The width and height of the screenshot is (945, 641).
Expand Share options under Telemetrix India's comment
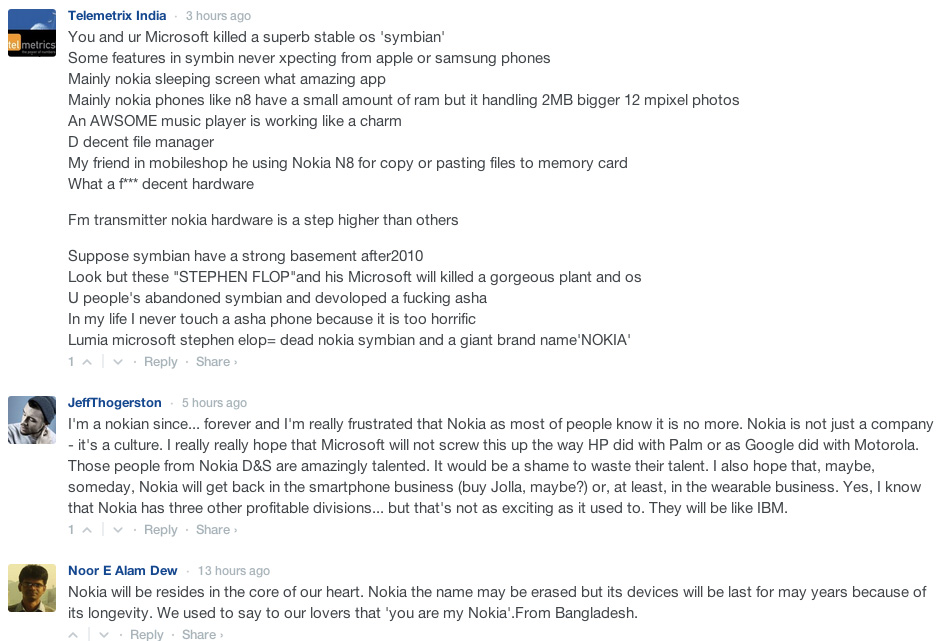click(x=216, y=362)
